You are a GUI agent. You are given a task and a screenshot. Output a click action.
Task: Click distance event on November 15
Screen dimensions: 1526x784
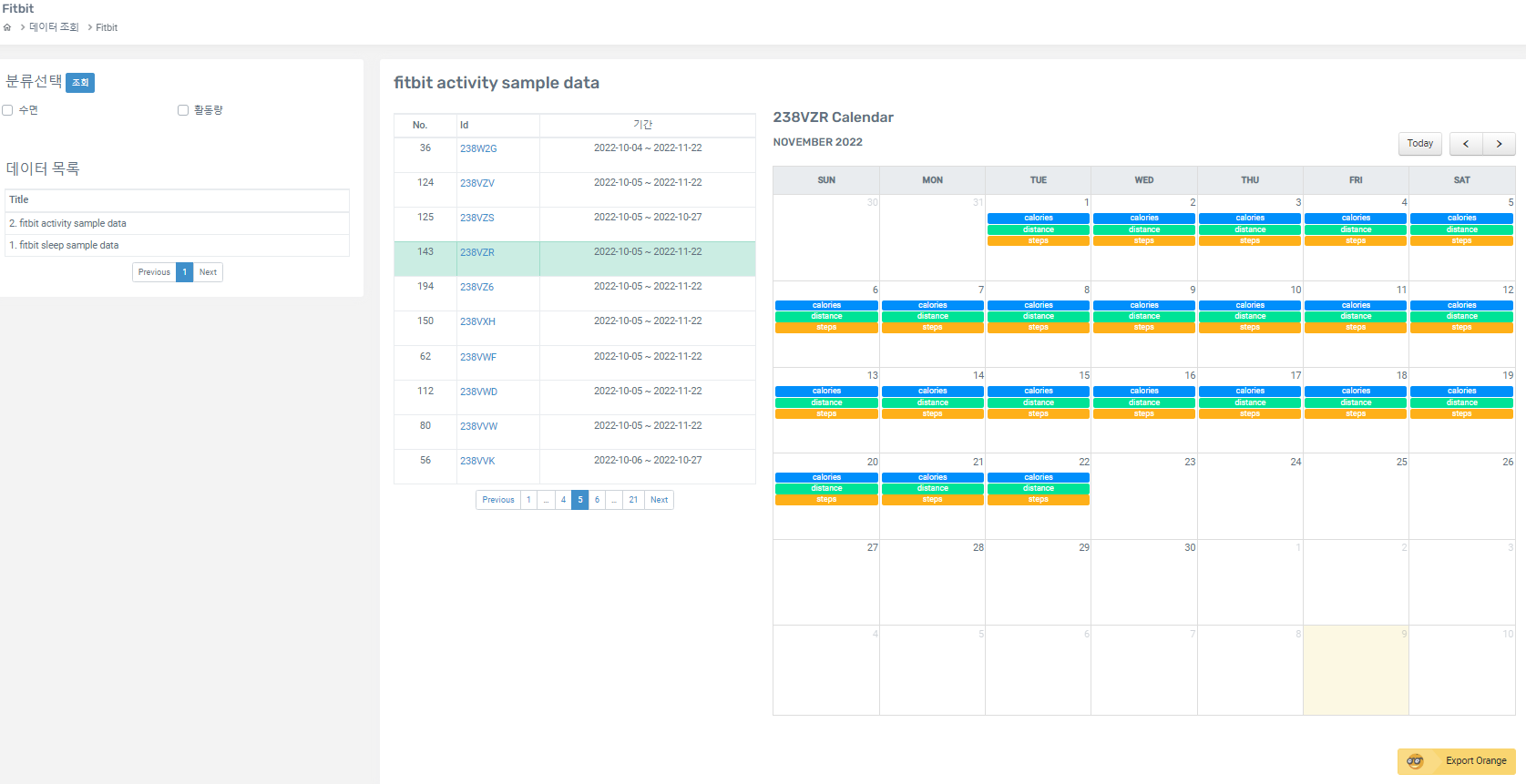pyautogui.click(x=1038, y=402)
